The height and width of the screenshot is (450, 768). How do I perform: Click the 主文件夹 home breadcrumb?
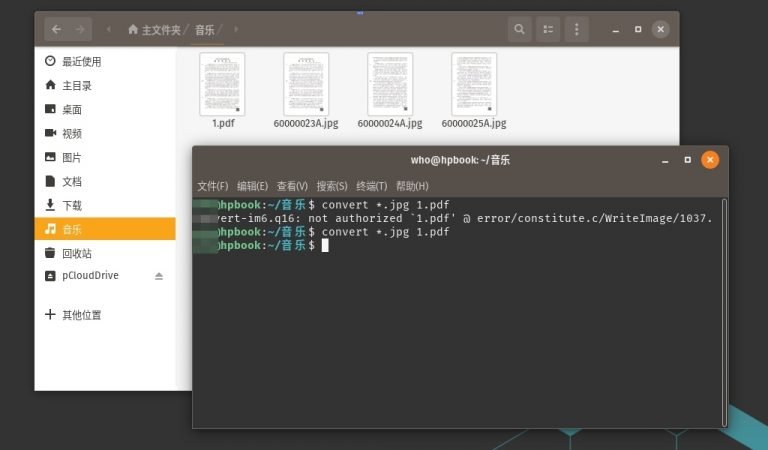coord(154,30)
